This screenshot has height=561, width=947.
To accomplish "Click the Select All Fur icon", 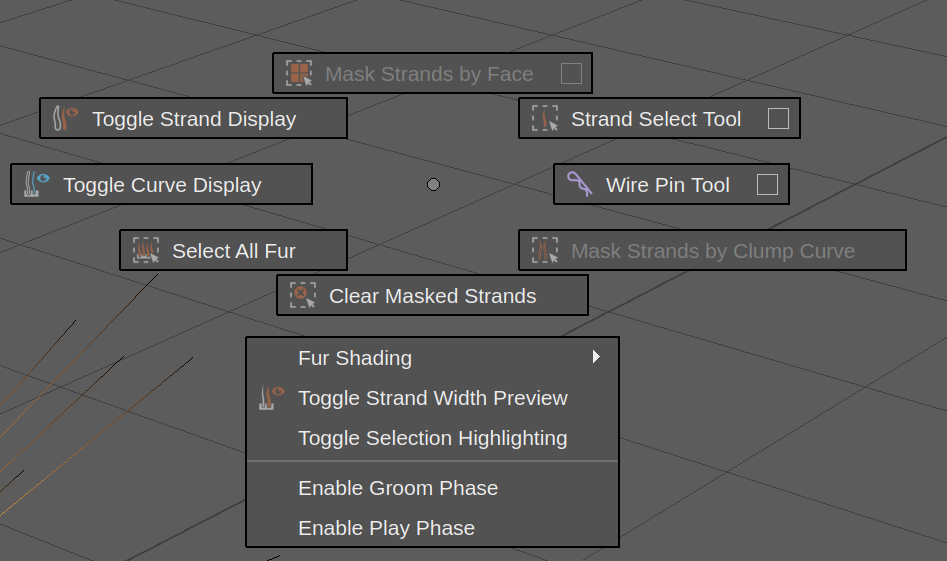I will (x=146, y=250).
